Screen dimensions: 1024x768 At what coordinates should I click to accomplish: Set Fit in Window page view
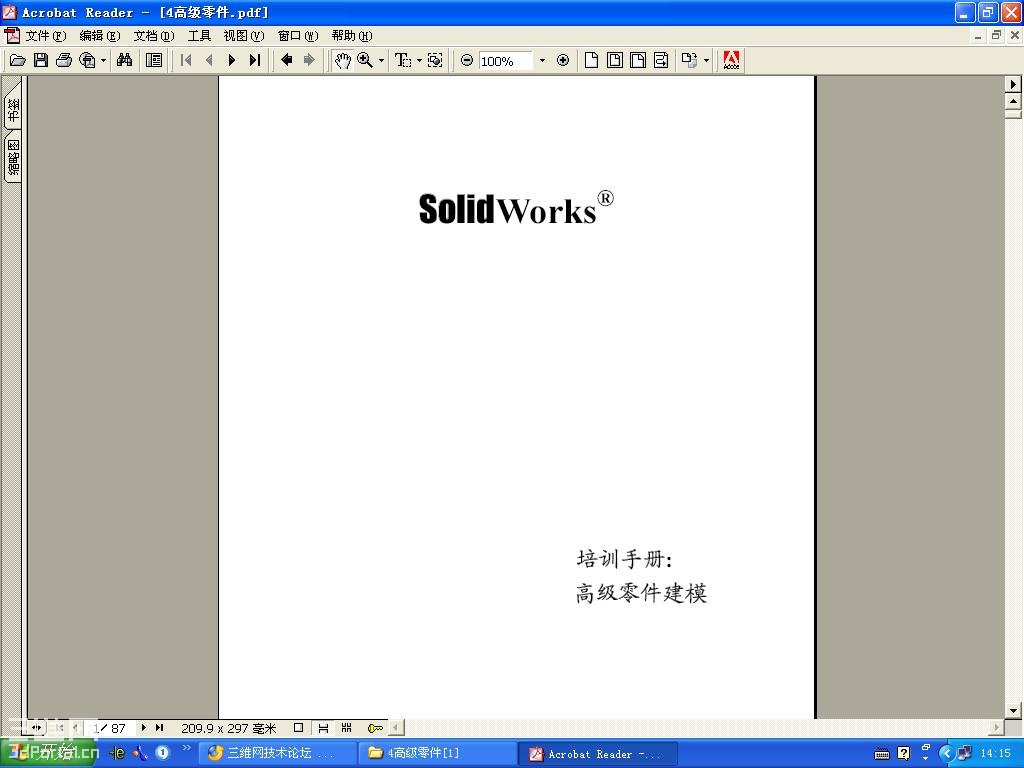615,61
